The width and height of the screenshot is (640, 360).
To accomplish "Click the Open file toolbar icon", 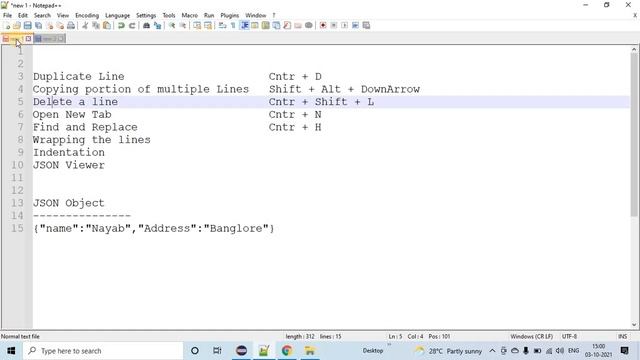I will click(17, 25).
